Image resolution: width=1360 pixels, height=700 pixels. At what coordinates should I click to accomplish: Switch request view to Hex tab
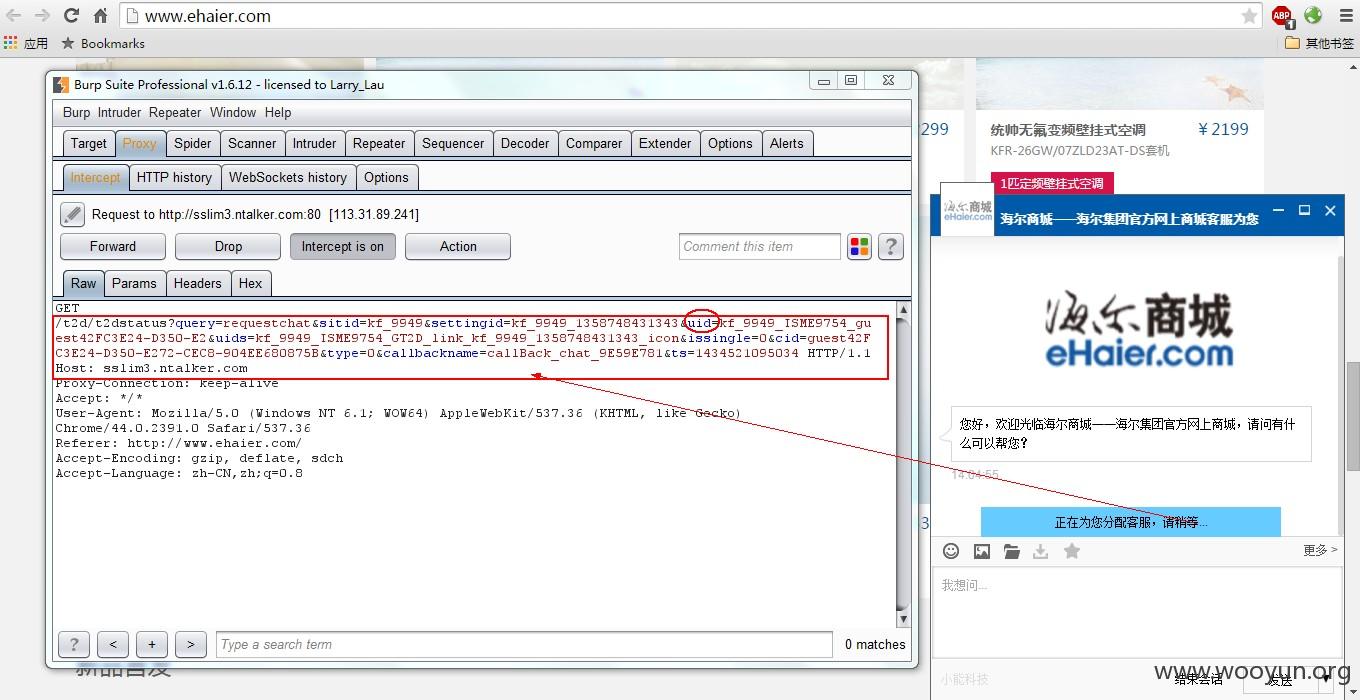pos(250,284)
